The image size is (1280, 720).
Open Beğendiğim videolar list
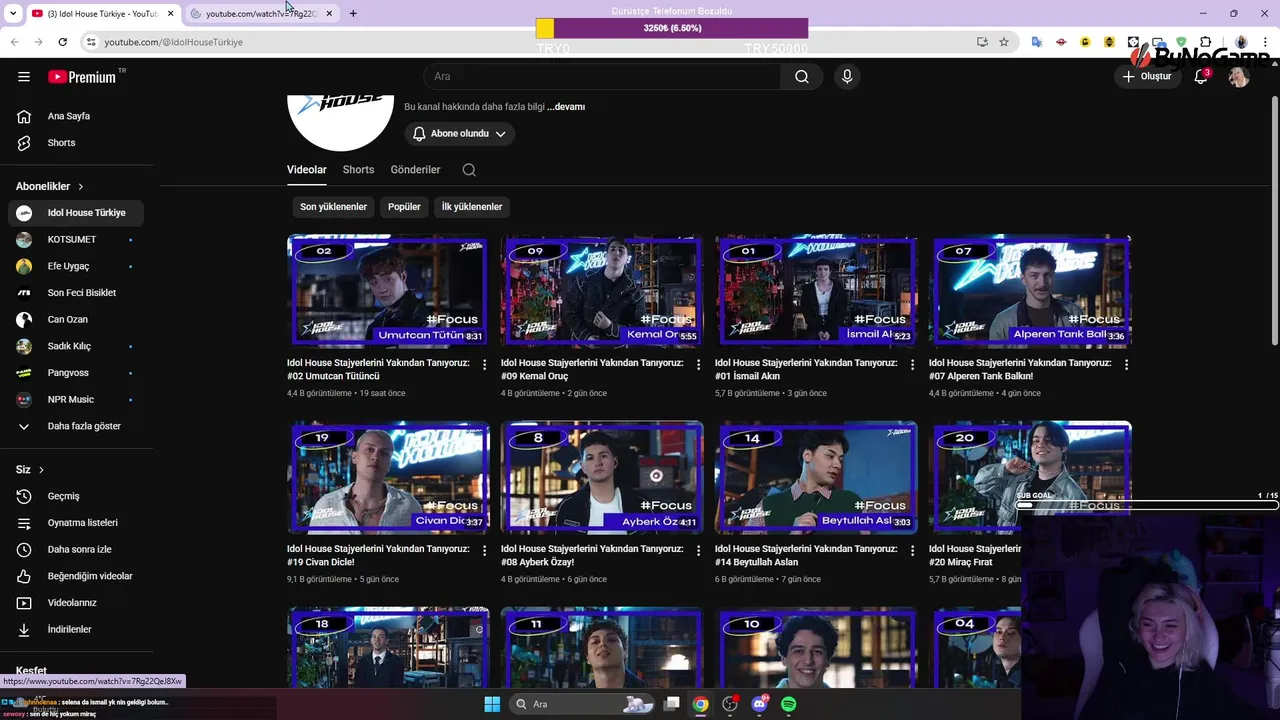point(76,576)
